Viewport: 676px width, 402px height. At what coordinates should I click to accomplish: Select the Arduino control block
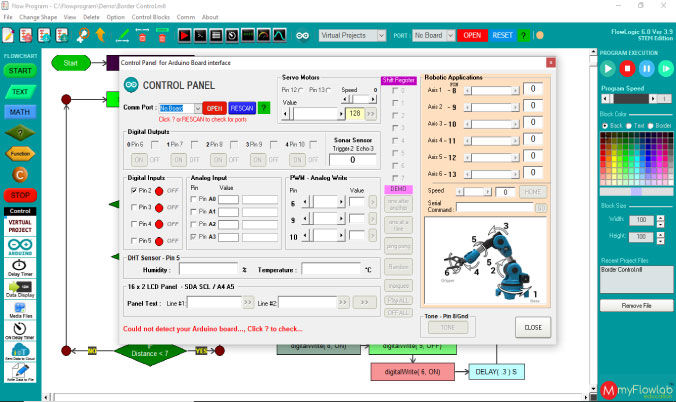point(20,247)
